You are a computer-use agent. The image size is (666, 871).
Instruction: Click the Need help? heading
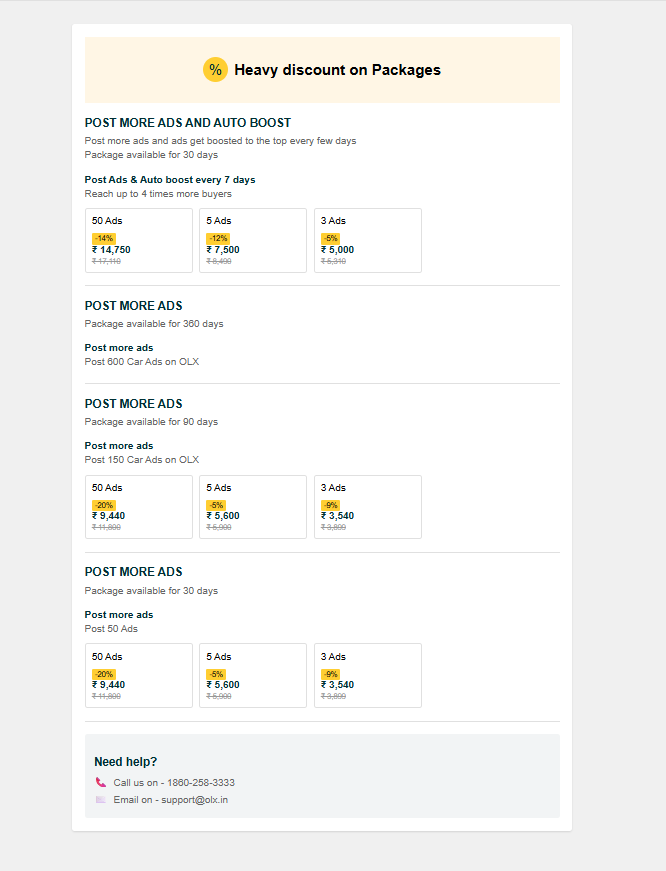[x=125, y=762]
